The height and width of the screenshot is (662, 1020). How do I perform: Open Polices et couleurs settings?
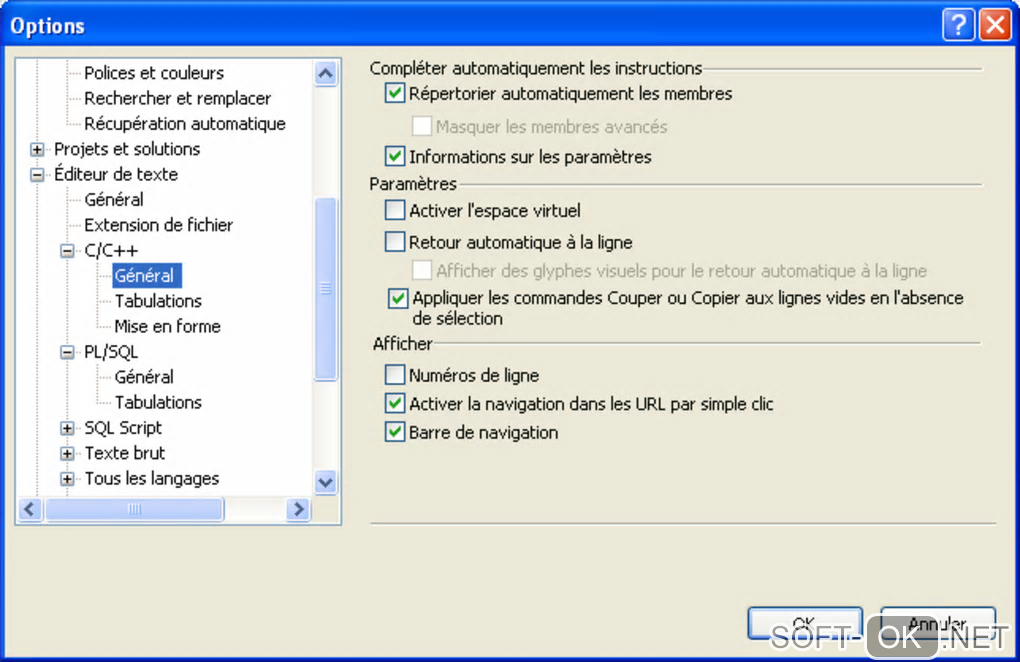coord(154,73)
